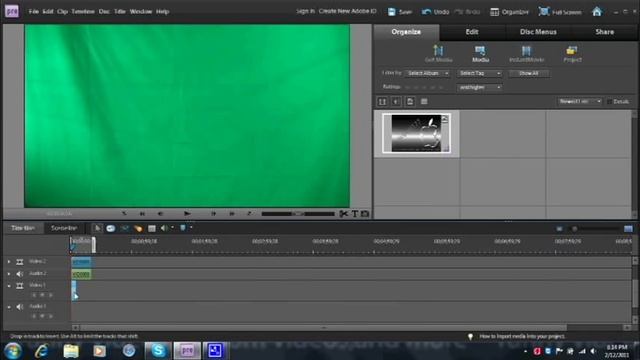Switch to the Sceneline tab
Image resolution: width=640 pixels, height=360 pixels.
(x=64, y=228)
